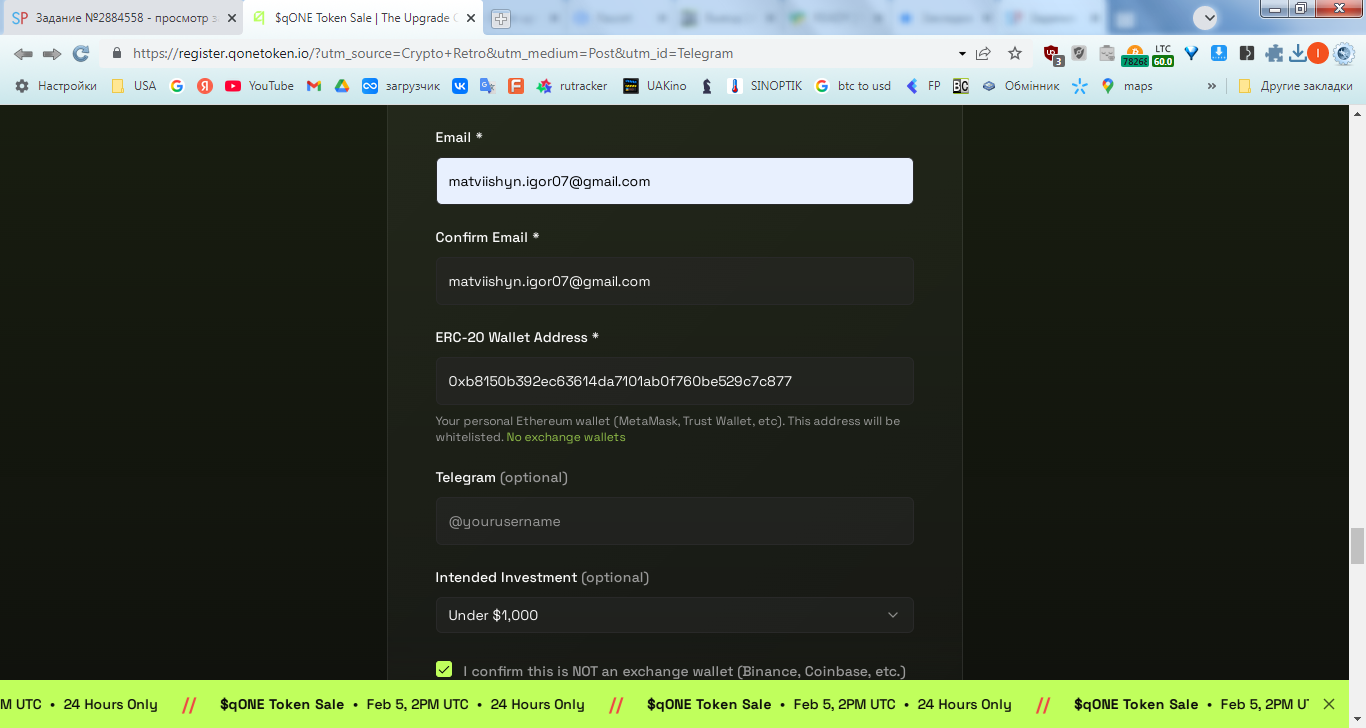Show hidden bookmarks with double chevron
The image size is (1366, 728).
tap(1212, 86)
